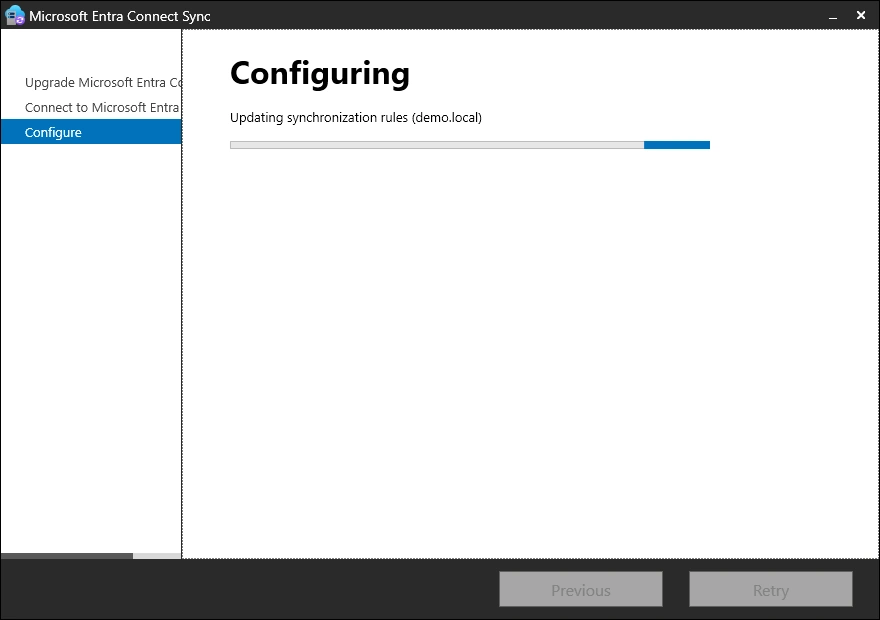
Task: Click the Retry button
Action: tap(770, 590)
